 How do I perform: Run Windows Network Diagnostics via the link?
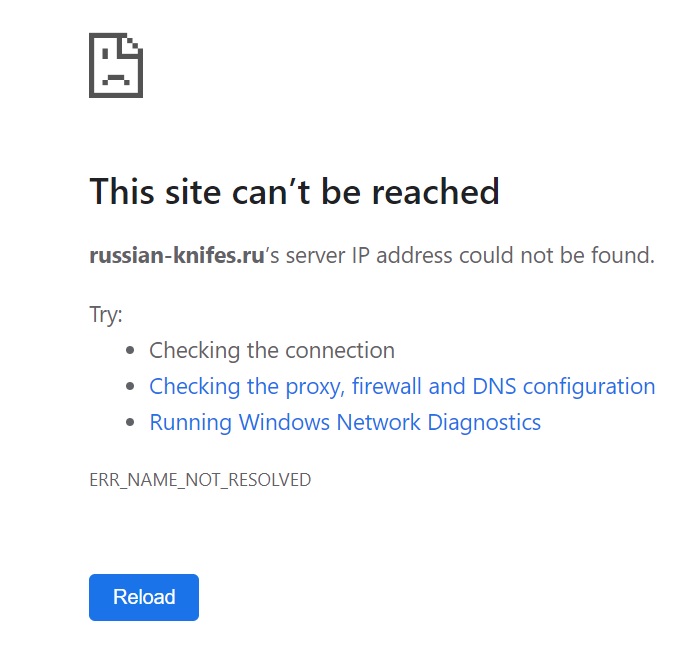[x=345, y=422]
